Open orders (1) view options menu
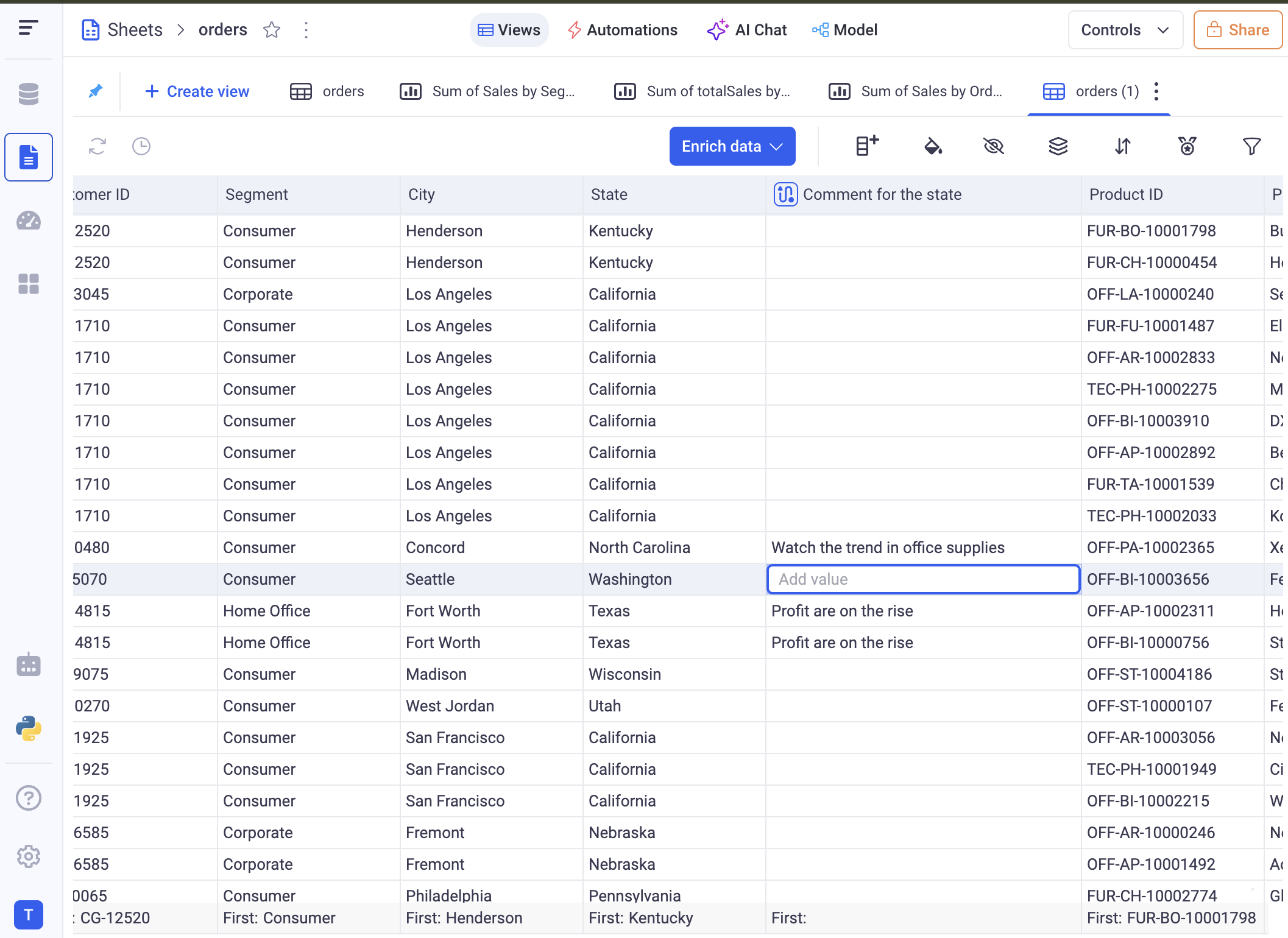 point(1156,91)
